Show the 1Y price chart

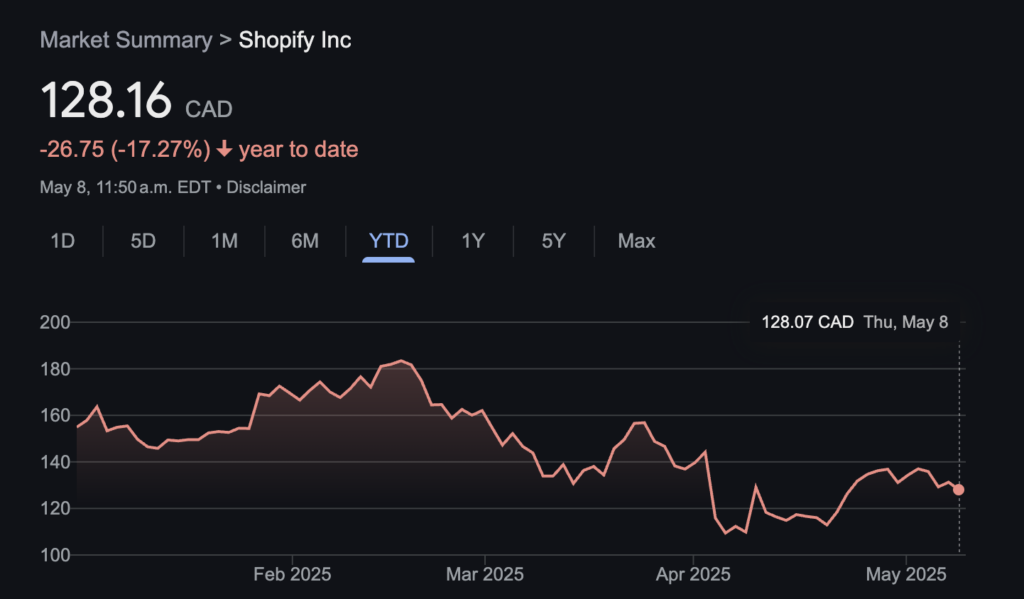473,241
